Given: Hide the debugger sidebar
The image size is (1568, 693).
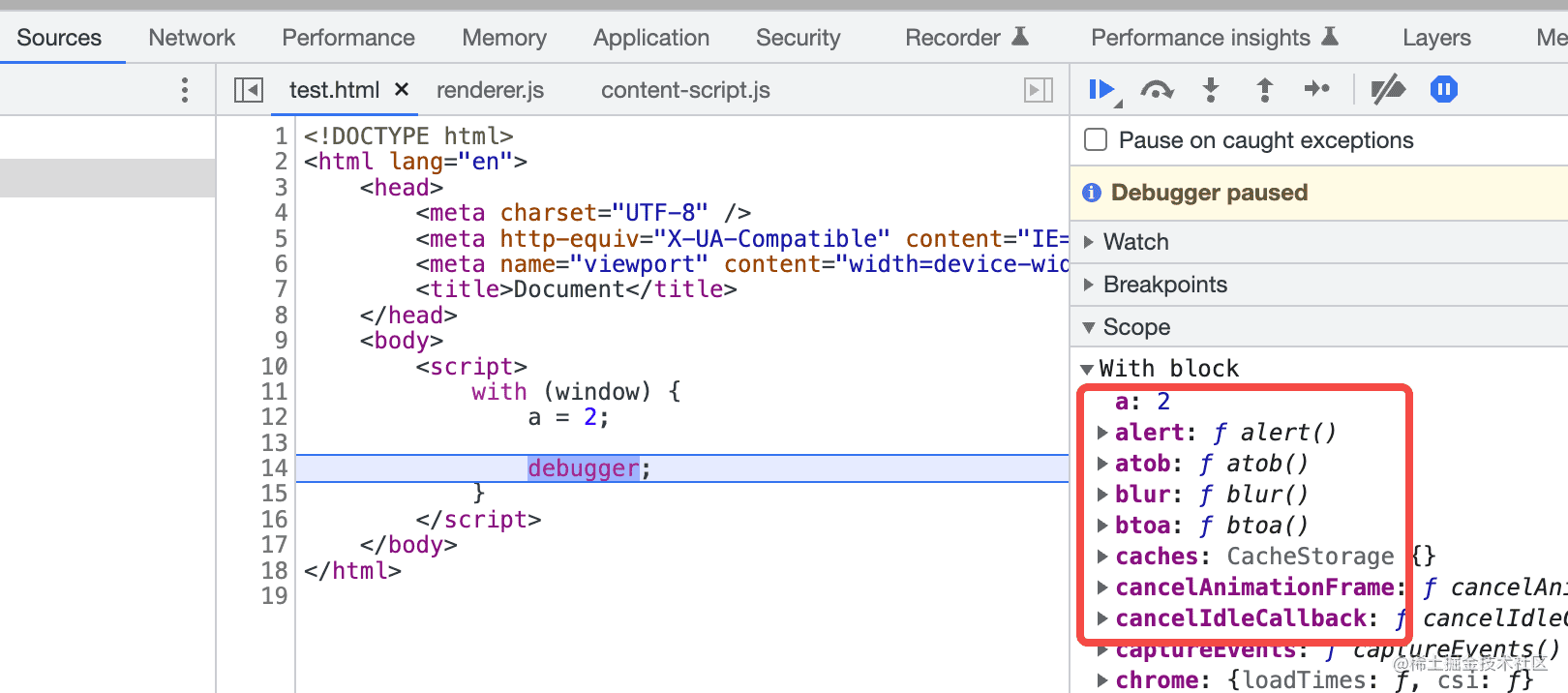Looking at the screenshot, I should click(x=1039, y=90).
